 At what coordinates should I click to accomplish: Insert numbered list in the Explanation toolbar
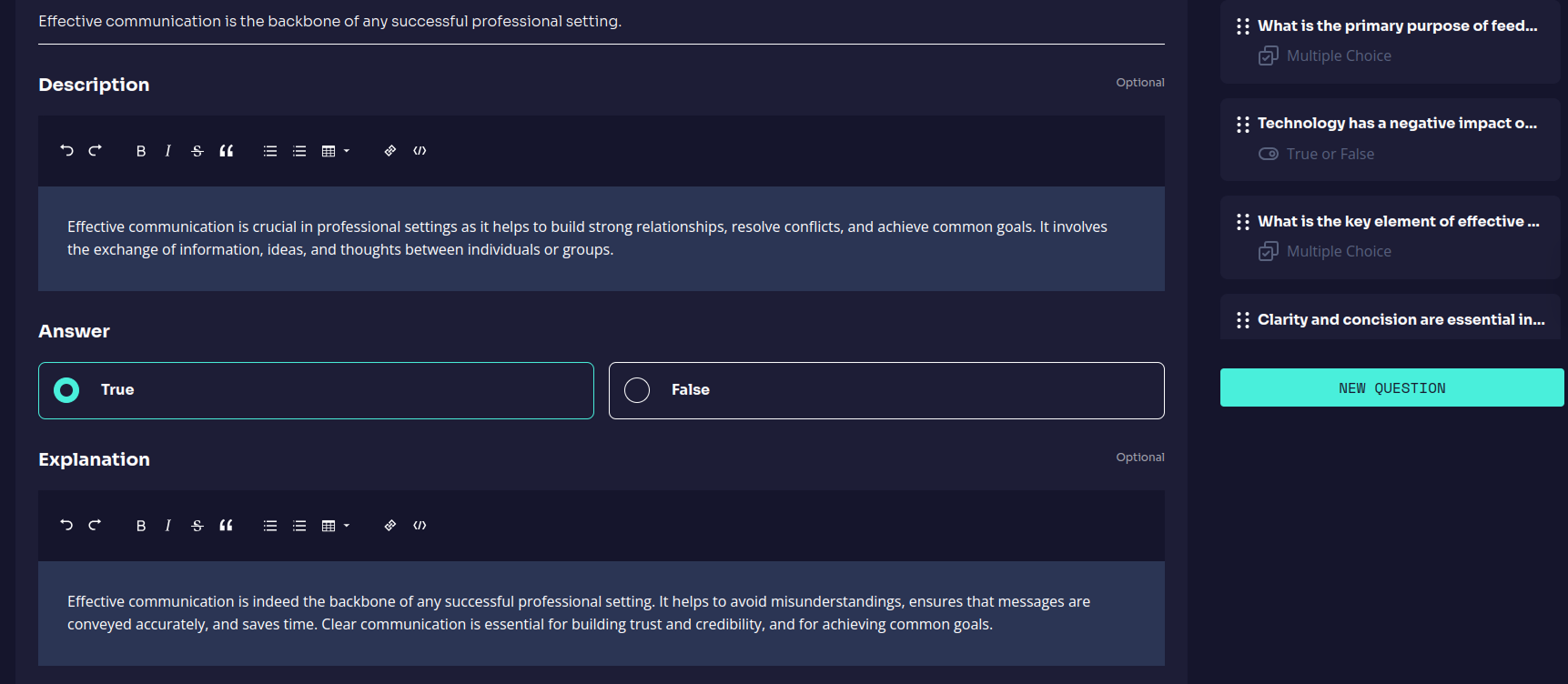coord(299,526)
